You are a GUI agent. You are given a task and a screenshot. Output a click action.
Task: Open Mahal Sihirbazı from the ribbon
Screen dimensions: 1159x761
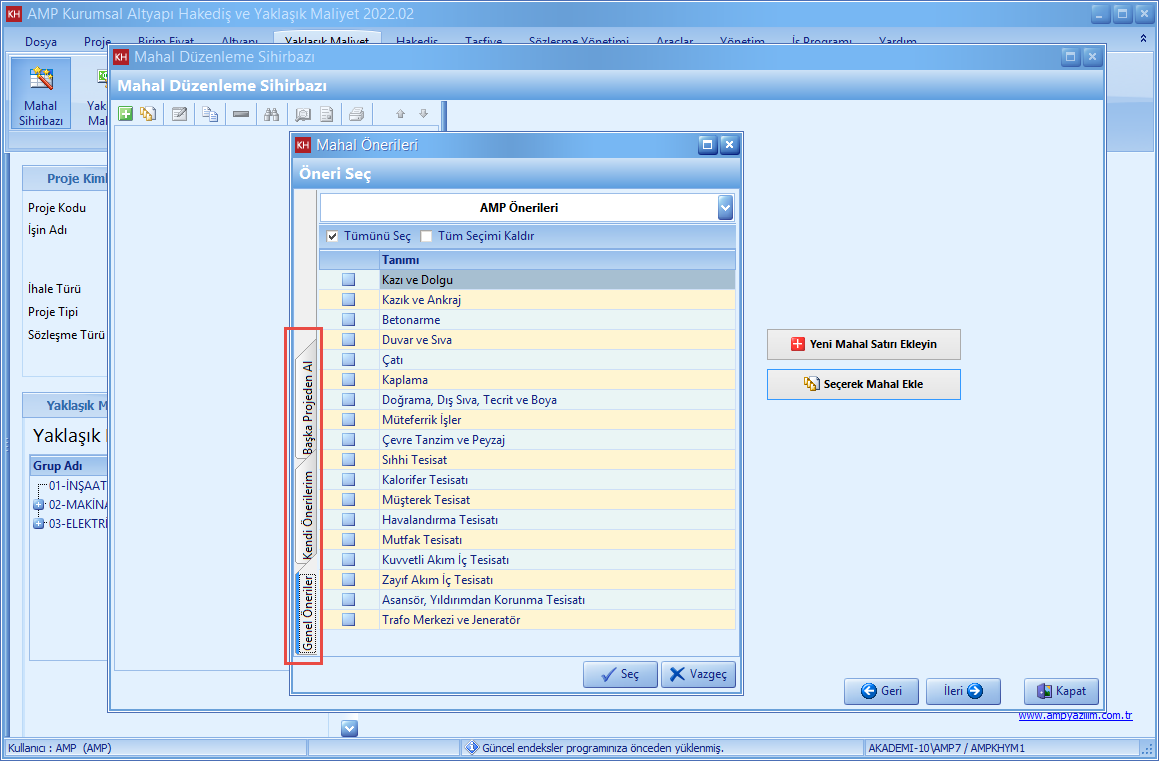[x=41, y=94]
